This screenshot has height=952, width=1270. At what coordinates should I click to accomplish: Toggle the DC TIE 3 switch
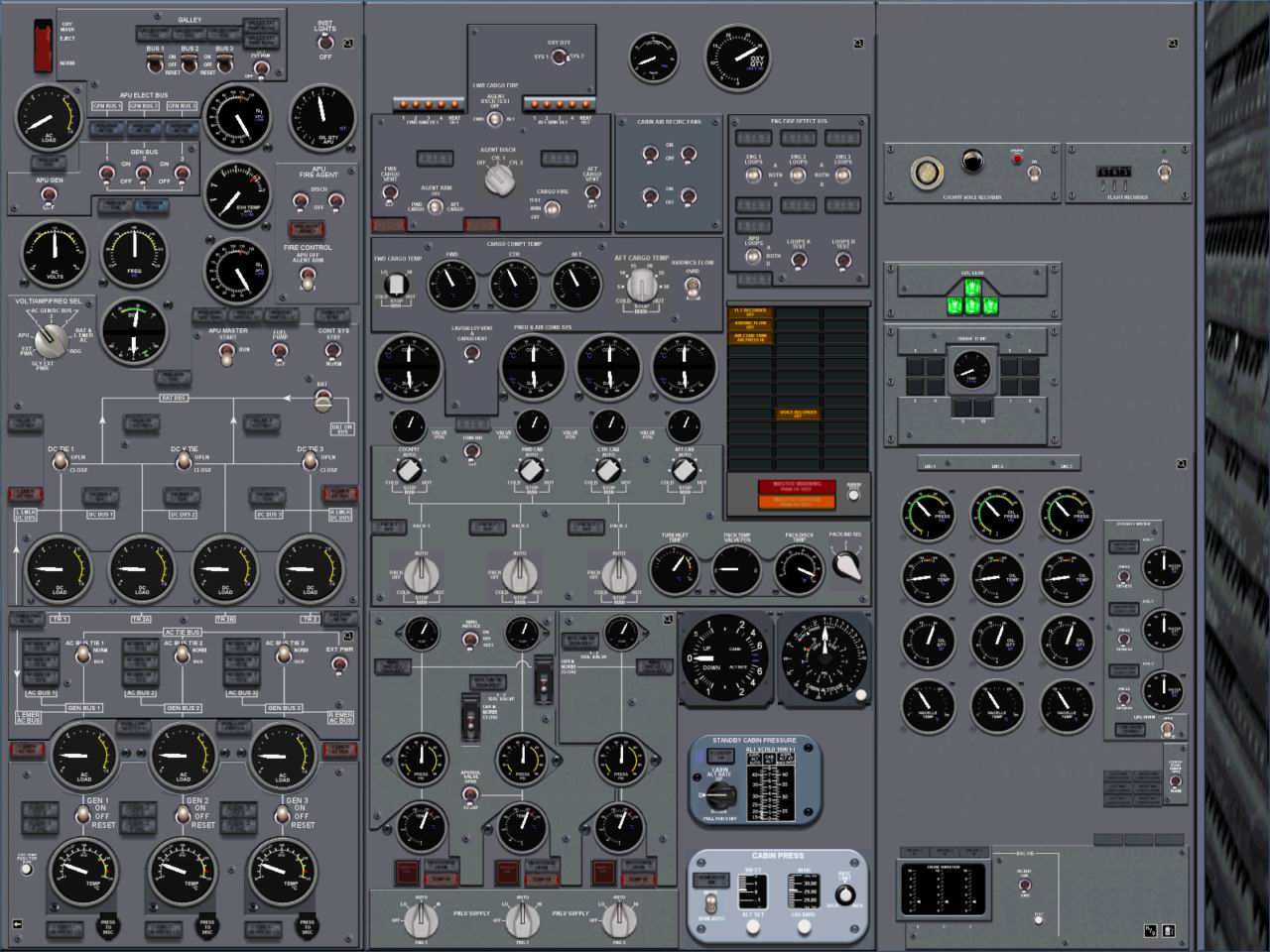click(x=310, y=462)
